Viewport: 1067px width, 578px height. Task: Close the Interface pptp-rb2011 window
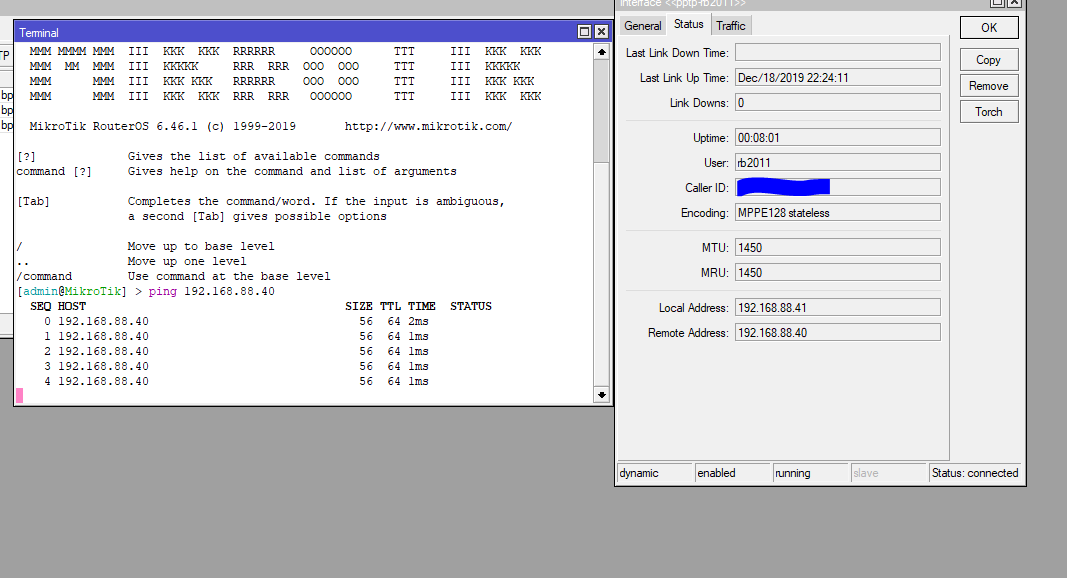[x=1014, y=3]
